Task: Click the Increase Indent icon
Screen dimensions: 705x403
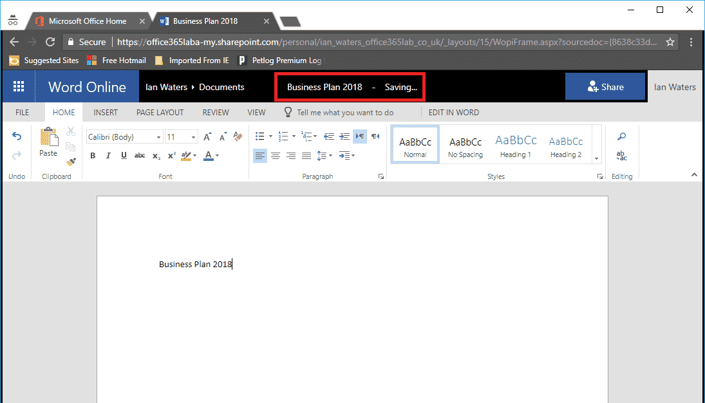Action: (344, 137)
